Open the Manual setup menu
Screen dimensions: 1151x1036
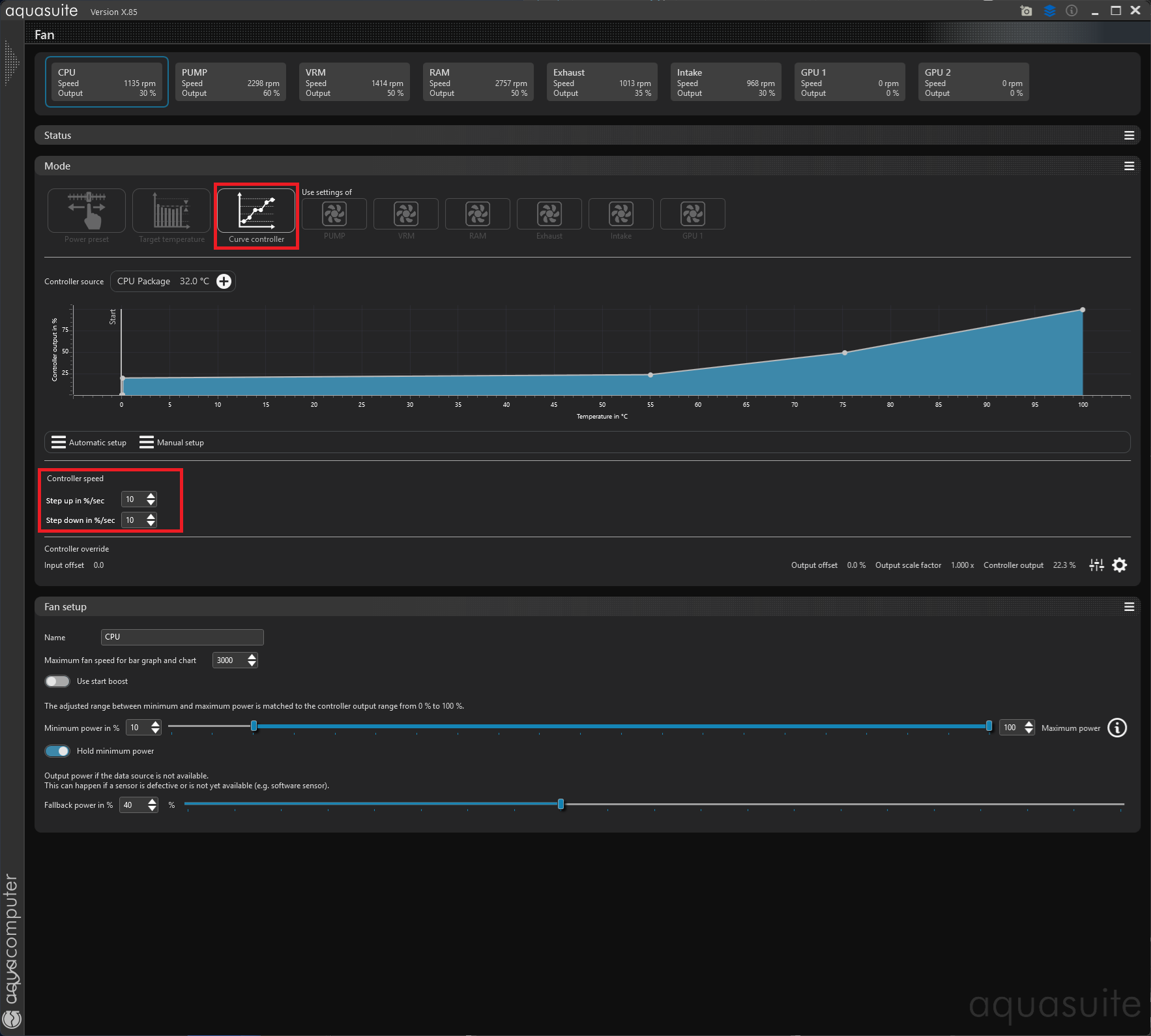coord(172,443)
